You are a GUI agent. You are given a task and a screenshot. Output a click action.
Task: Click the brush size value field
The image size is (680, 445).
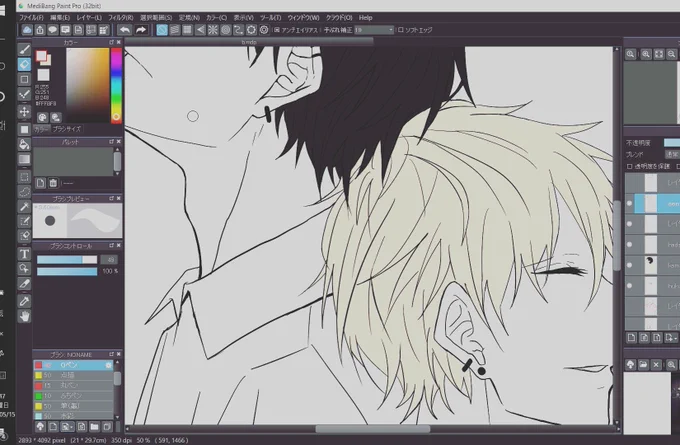point(110,259)
